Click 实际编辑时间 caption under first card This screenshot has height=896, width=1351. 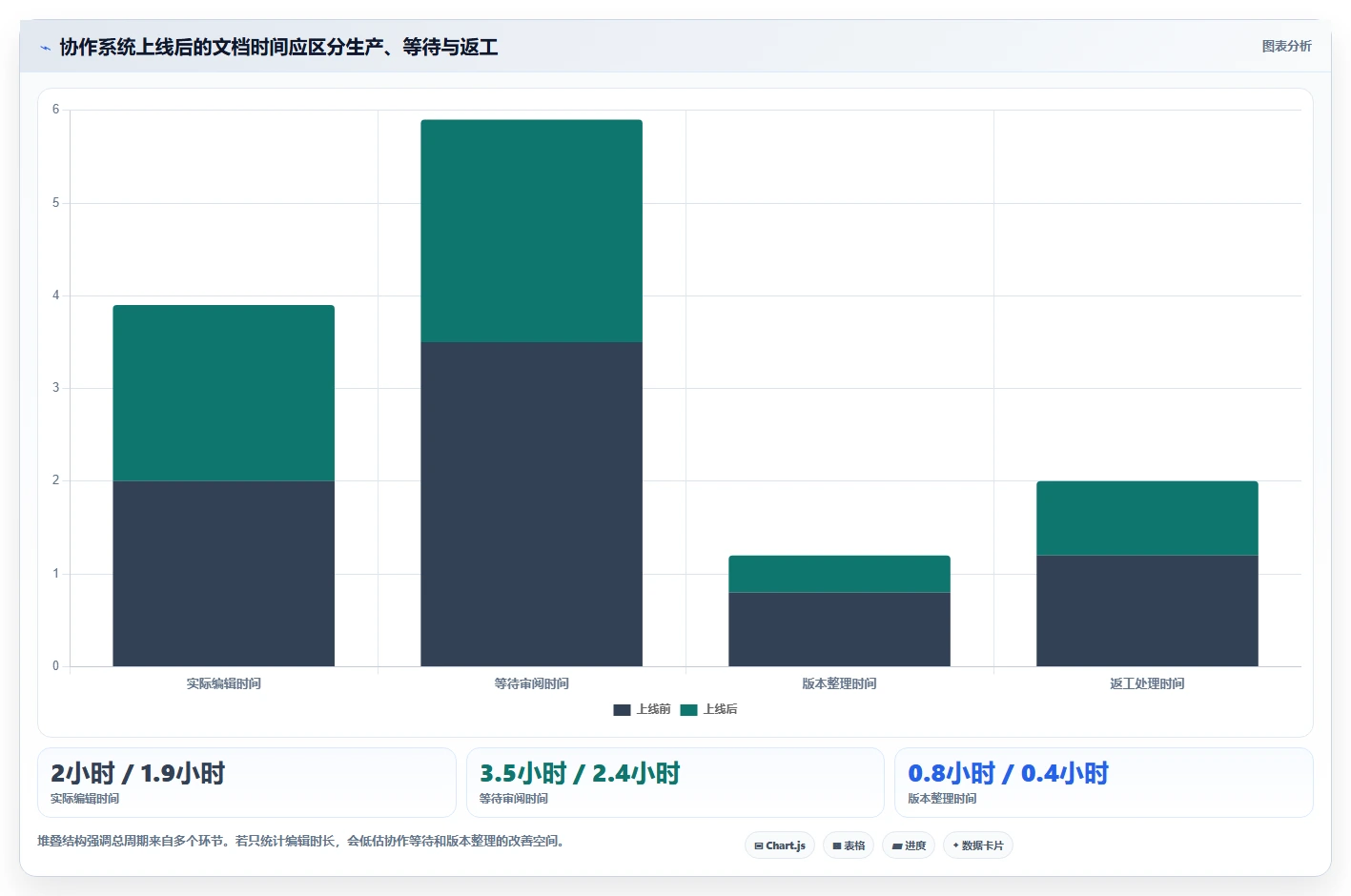tap(85, 799)
